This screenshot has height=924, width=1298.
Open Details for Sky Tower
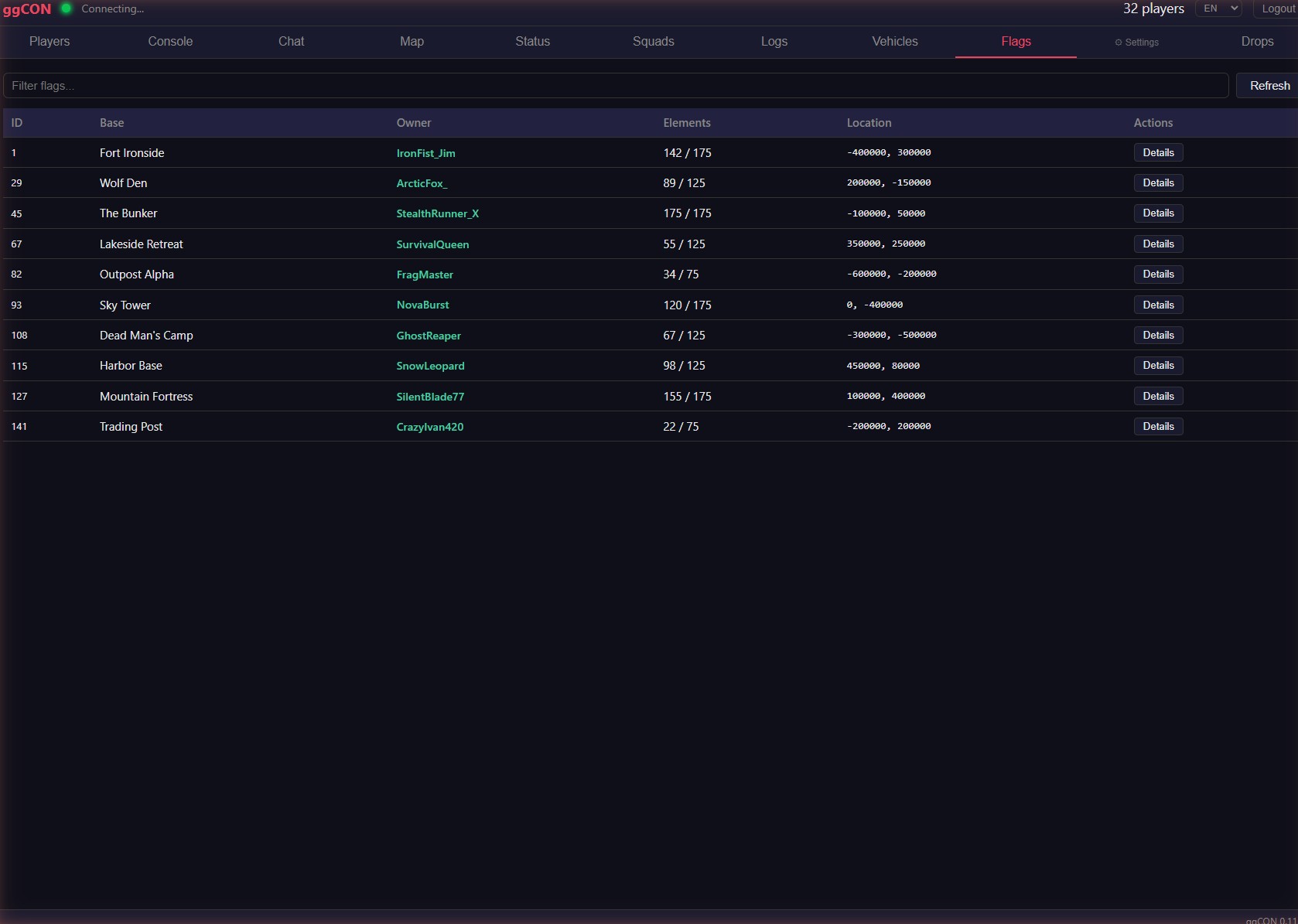tap(1158, 305)
